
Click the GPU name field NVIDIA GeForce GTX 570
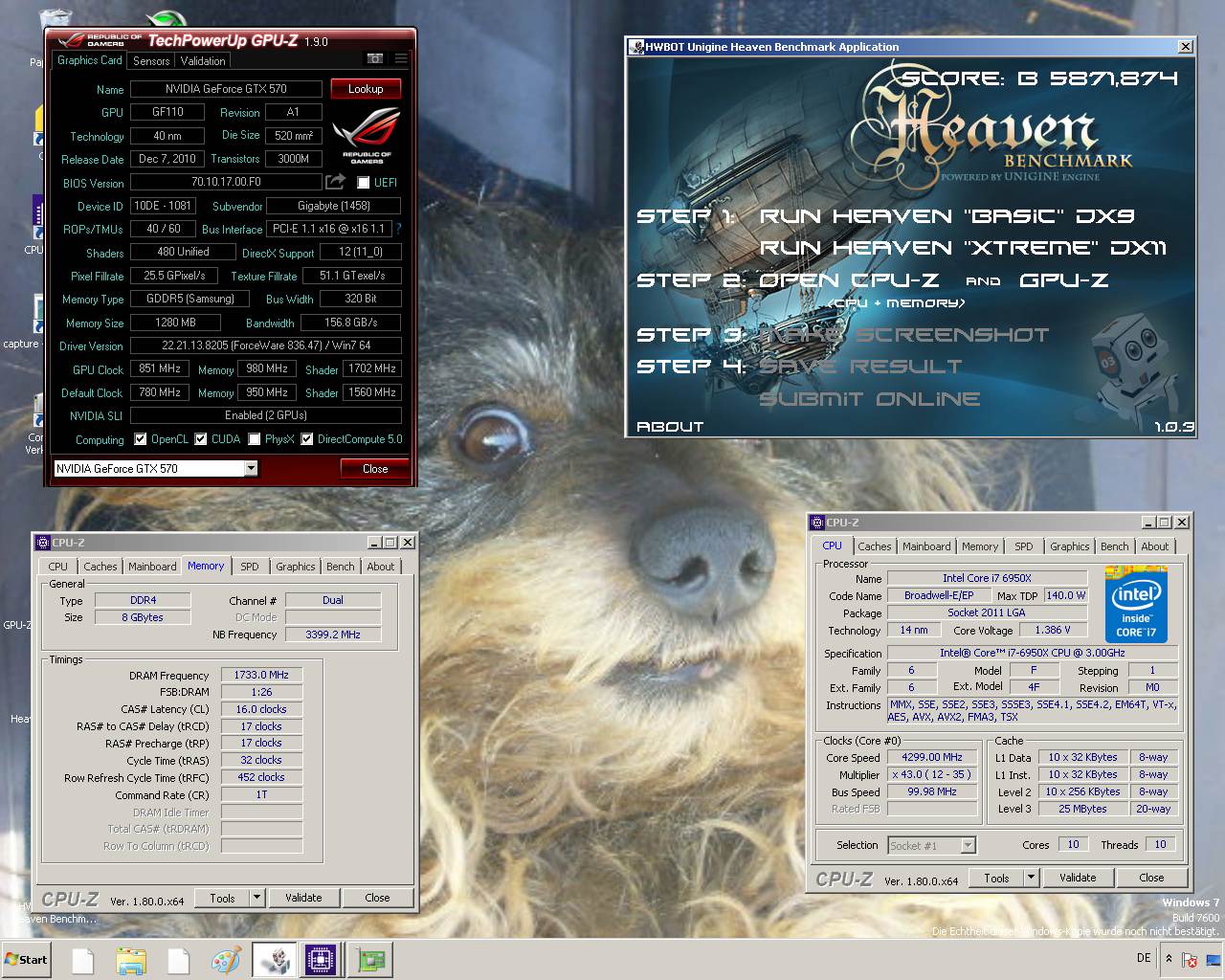[226, 89]
